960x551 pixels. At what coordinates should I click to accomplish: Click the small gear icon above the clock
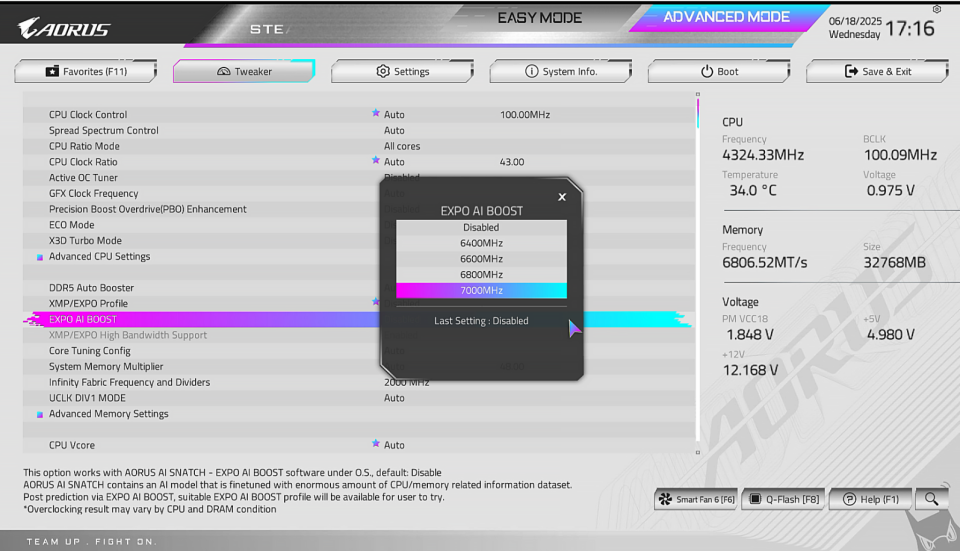(937, 9)
